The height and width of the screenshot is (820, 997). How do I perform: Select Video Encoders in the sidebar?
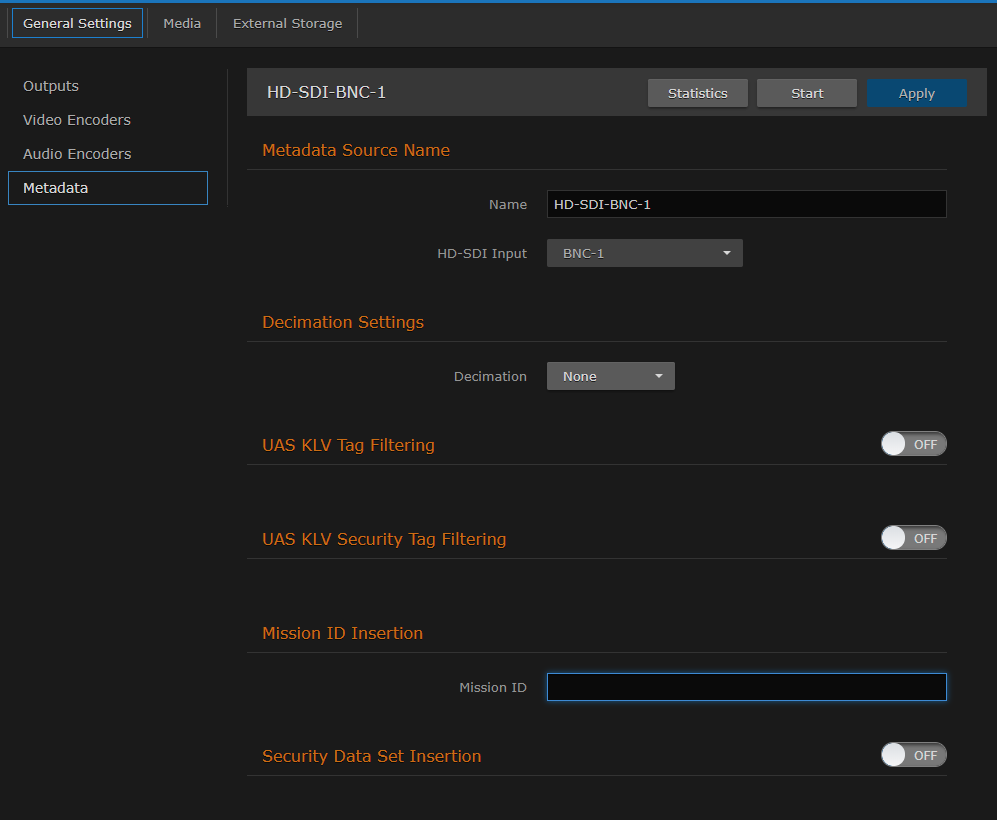pos(76,120)
